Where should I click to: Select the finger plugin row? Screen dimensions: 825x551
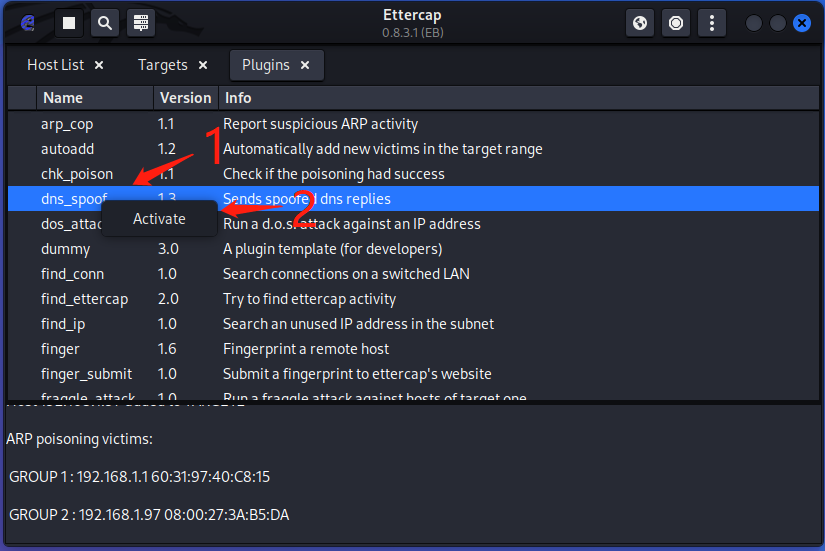point(413,349)
